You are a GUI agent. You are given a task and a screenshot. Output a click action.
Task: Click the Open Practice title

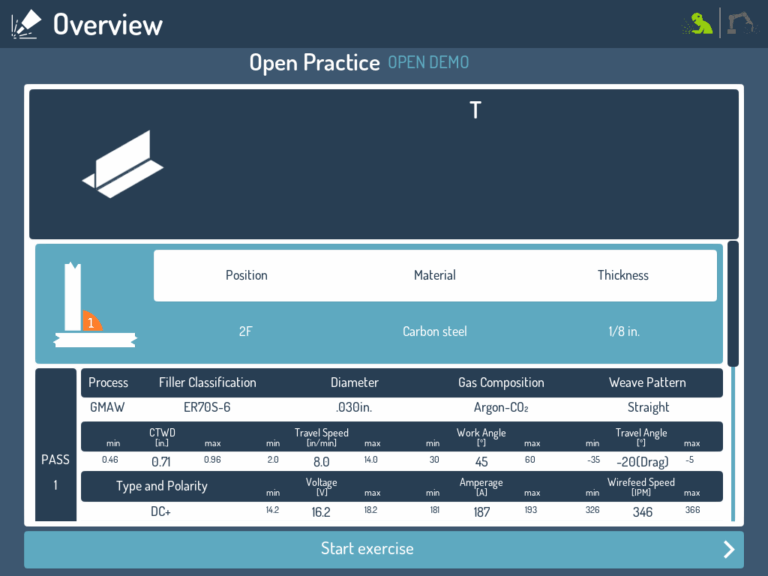(x=314, y=63)
